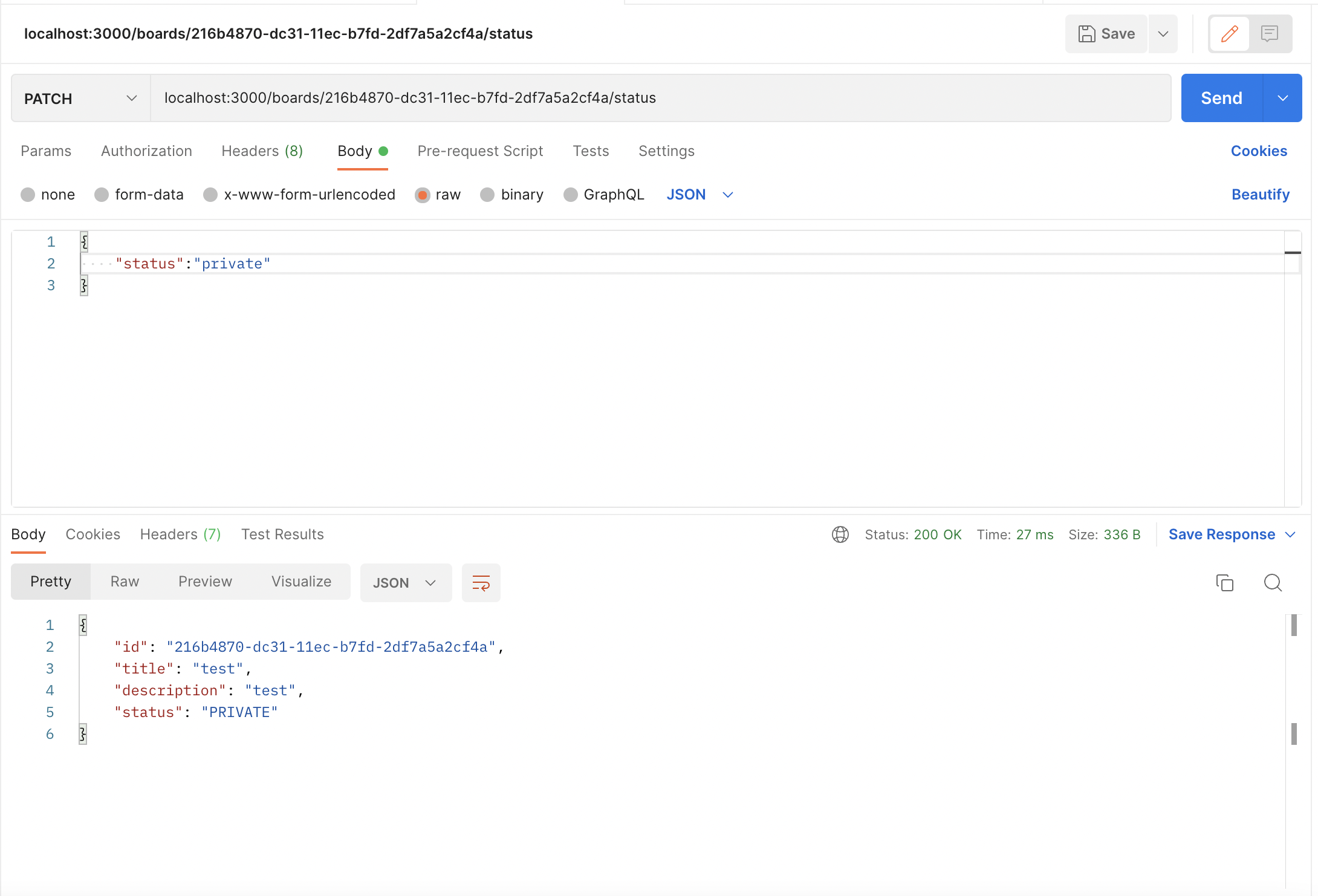
Task: Open the PATCH method dropdown
Action: (x=80, y=99)
